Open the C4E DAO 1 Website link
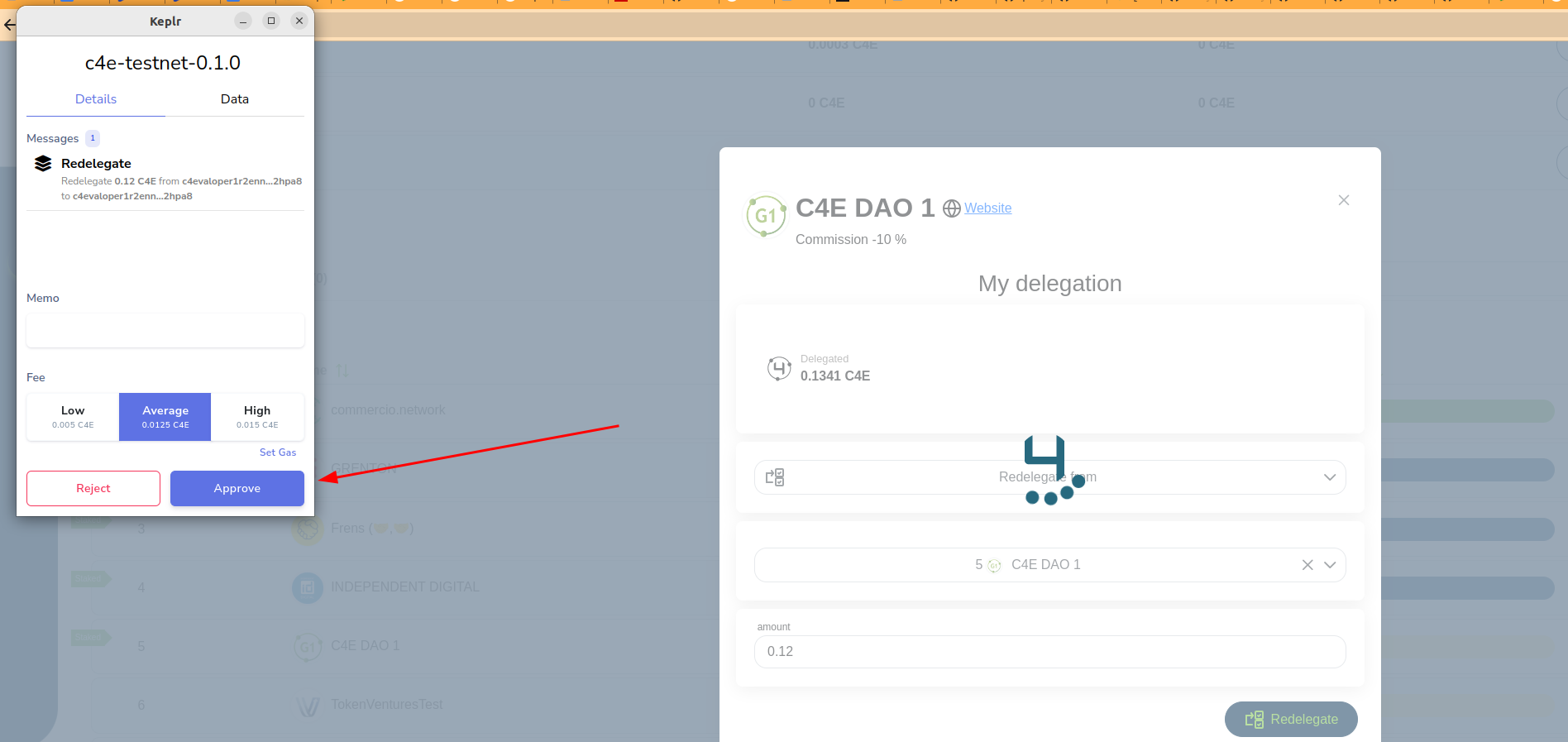Image resolution: width=1568 pixels, height=742 pixels. pyautogui.click(x=987, y=208)
